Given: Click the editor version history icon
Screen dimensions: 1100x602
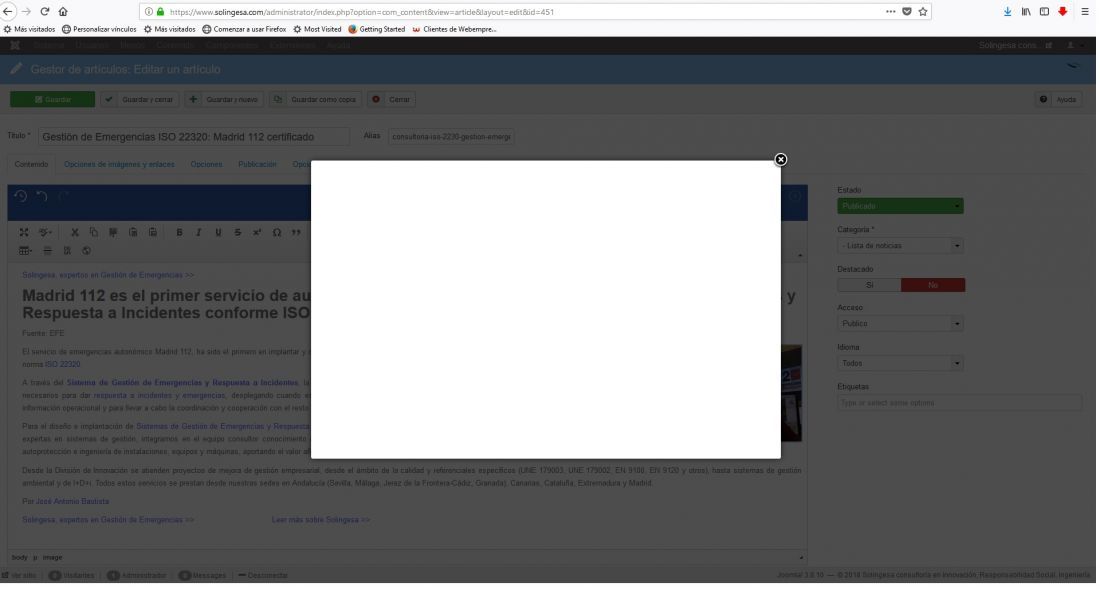Looking at the screenshot, I should click(20, 196).
